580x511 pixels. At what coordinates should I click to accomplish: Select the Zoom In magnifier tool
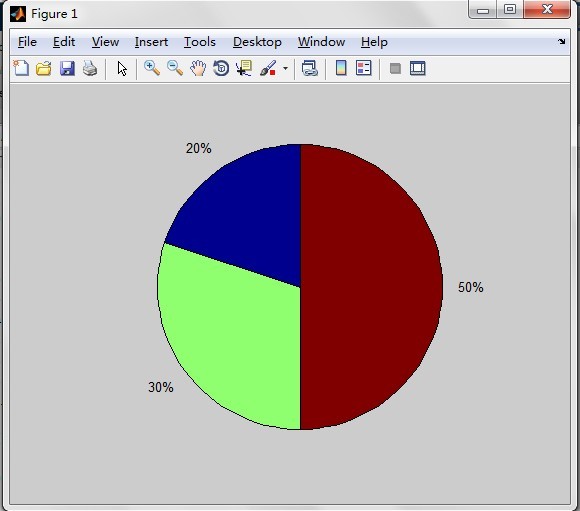click(152, 68)
